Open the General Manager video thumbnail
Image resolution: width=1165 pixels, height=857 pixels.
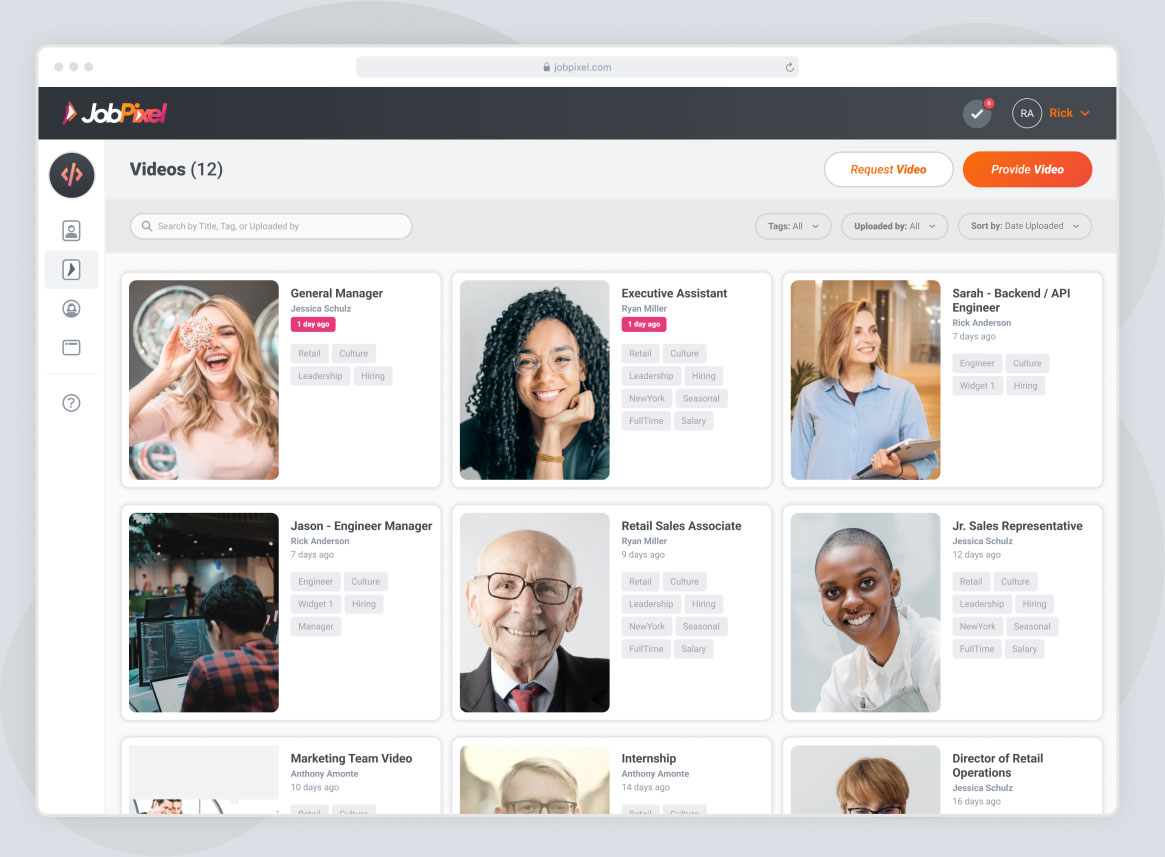(204, 380)
